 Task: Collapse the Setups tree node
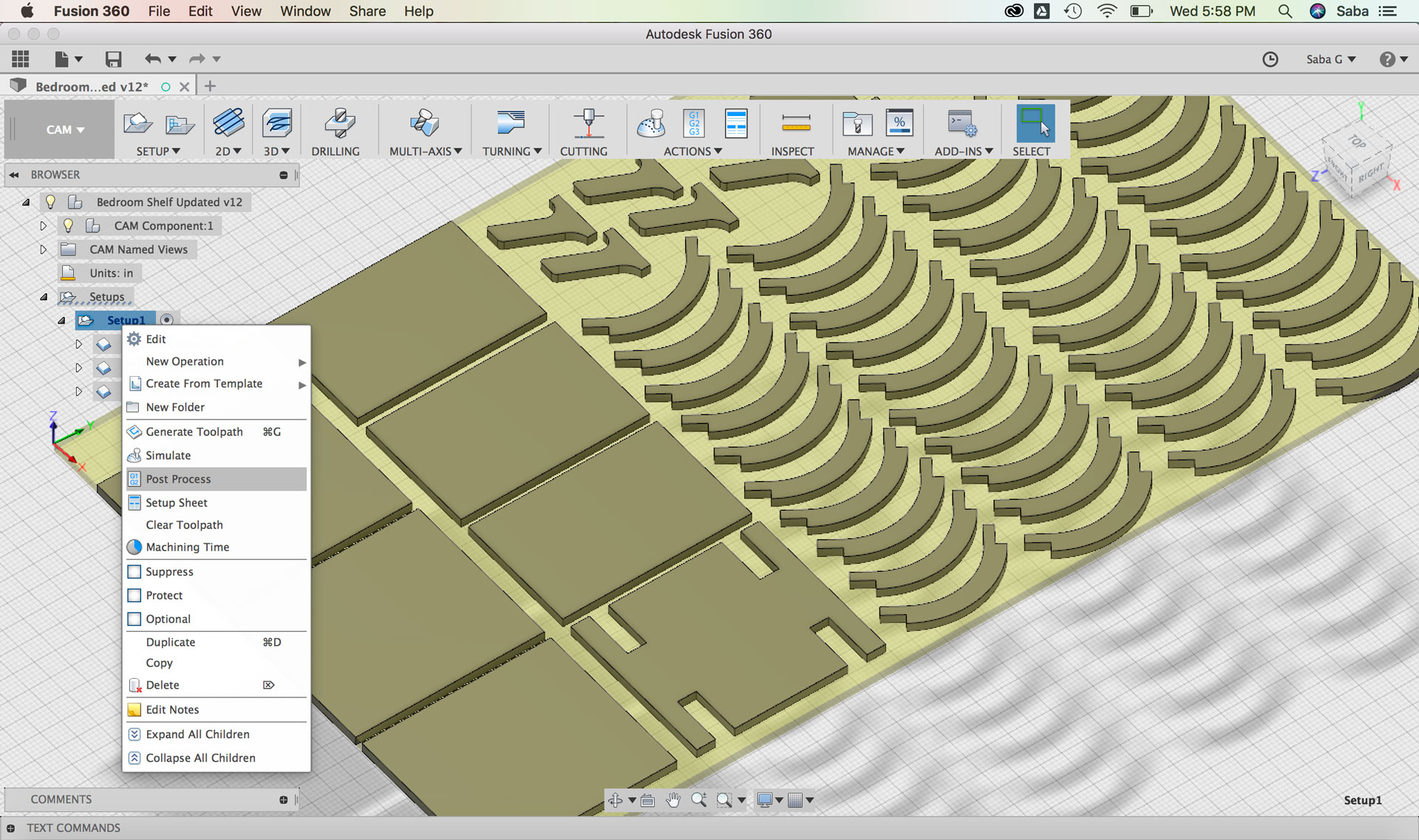pyautogui.click(x=44, y=297)
